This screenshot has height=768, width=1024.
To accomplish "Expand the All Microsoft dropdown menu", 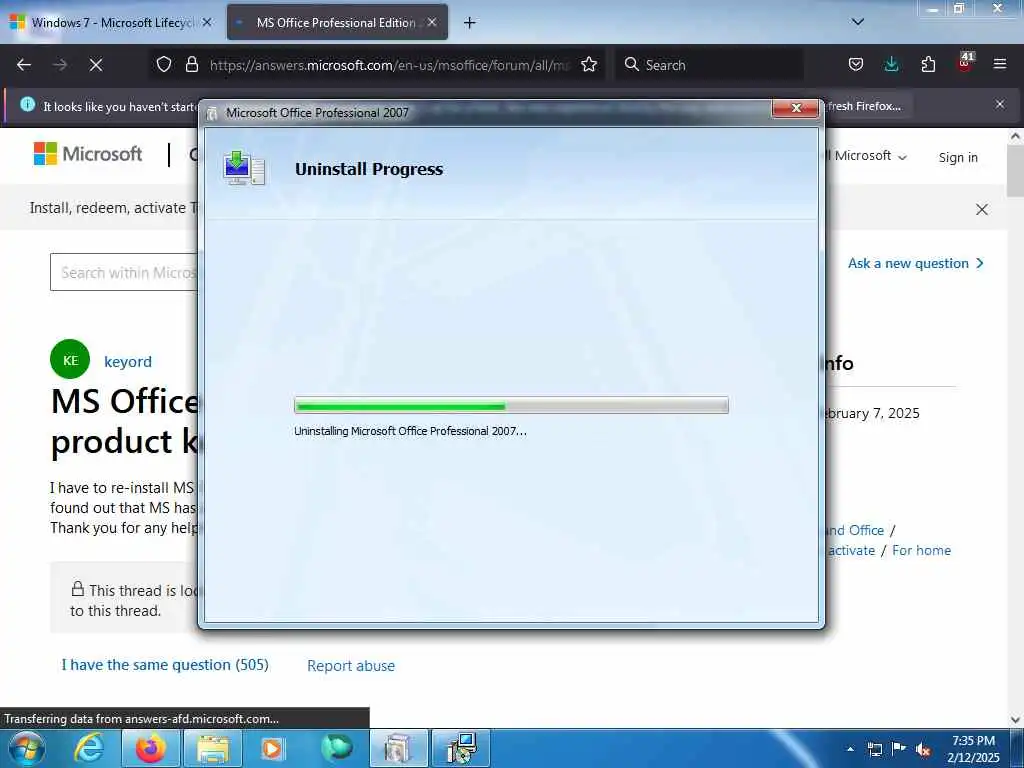I will pos(865,156).
